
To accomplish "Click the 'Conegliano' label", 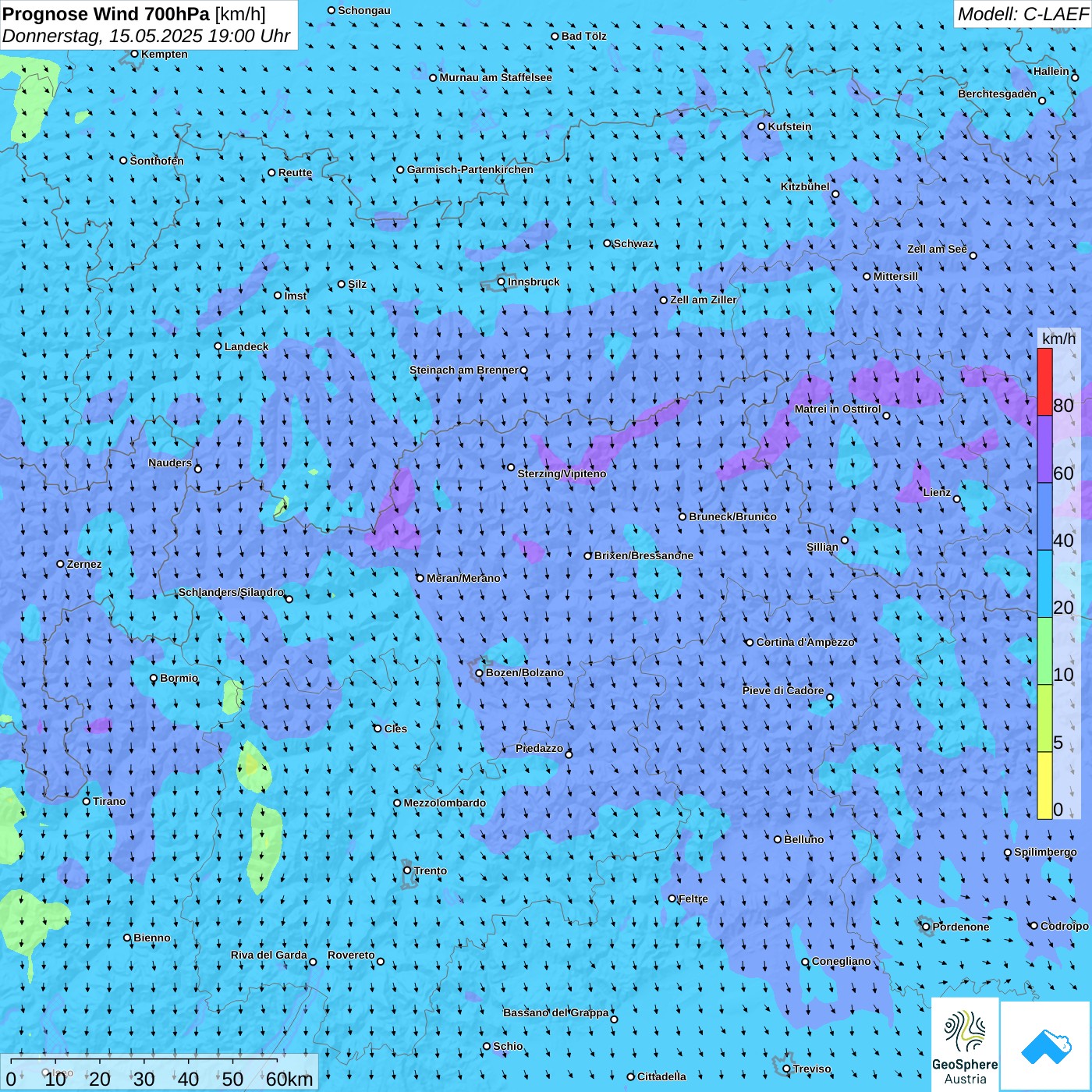I will point(842,961).
